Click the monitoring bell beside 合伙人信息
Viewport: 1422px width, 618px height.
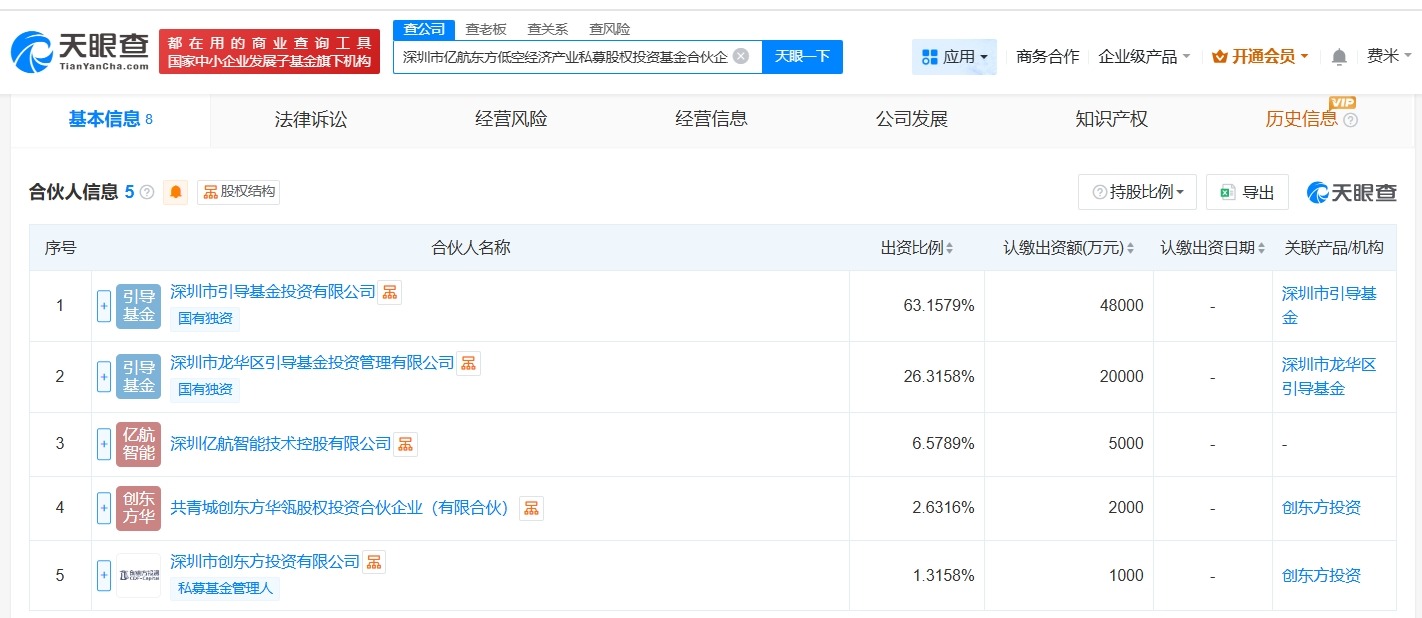tap(176, 192)
